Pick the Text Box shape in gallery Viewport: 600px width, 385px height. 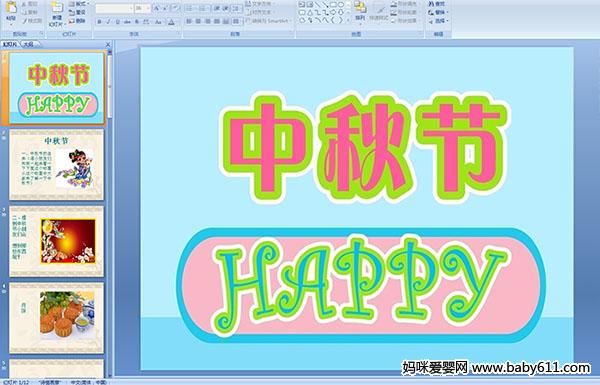(302, 4)
